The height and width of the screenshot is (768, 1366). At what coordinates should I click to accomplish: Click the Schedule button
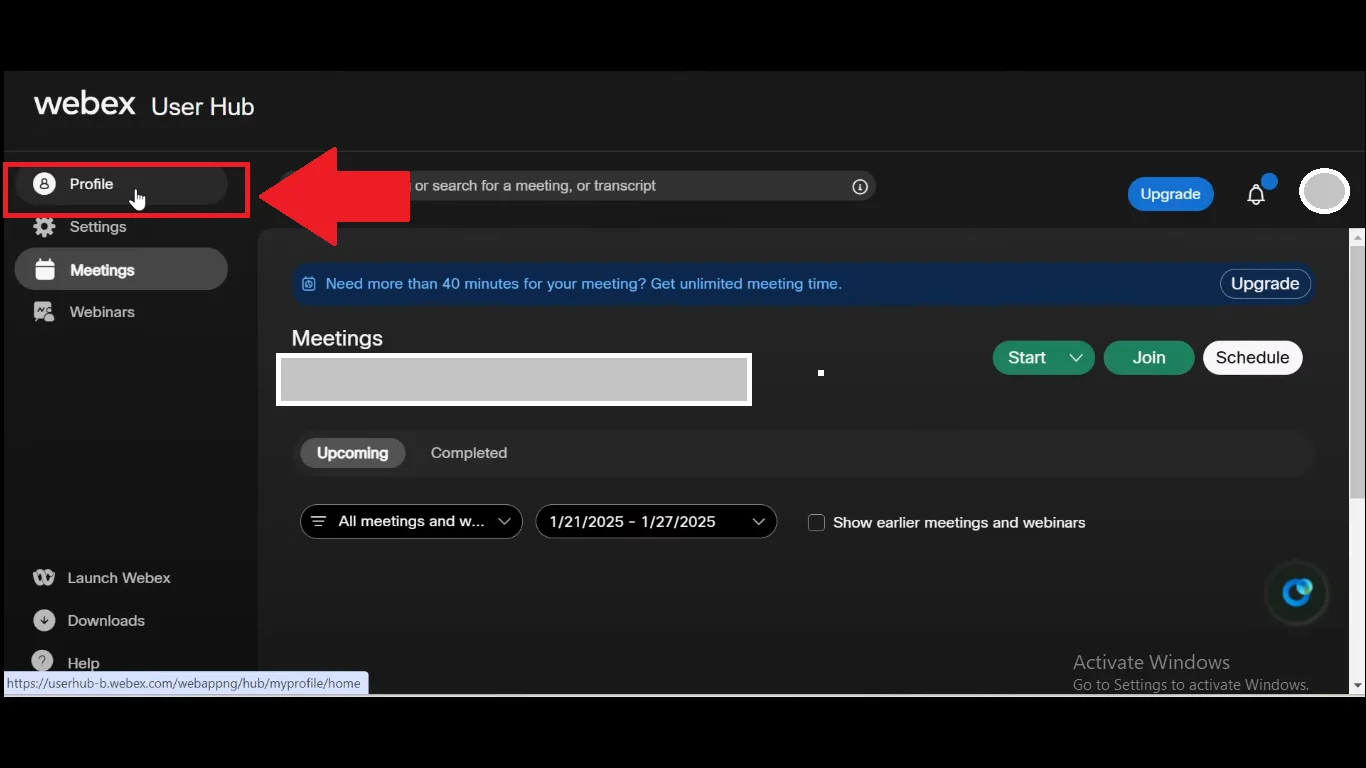click(1252, 358)
